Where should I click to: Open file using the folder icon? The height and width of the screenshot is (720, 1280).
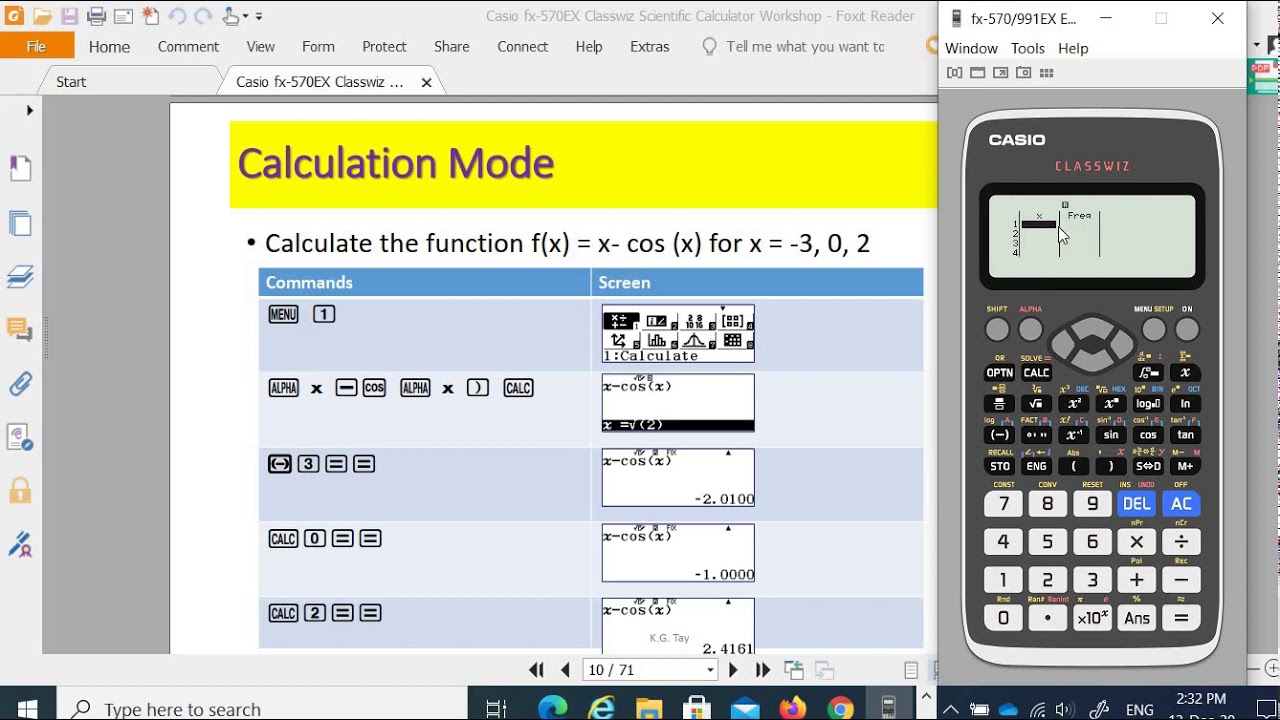(x=42, y=16)
